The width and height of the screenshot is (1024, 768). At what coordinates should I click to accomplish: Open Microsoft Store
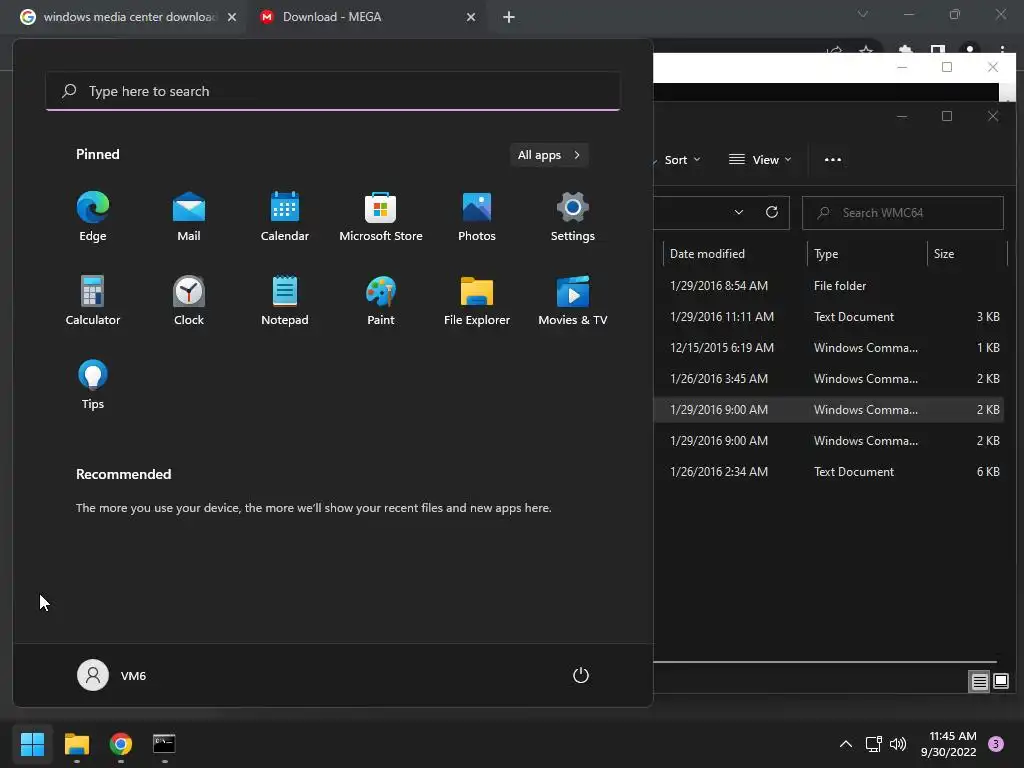point(381,217)
